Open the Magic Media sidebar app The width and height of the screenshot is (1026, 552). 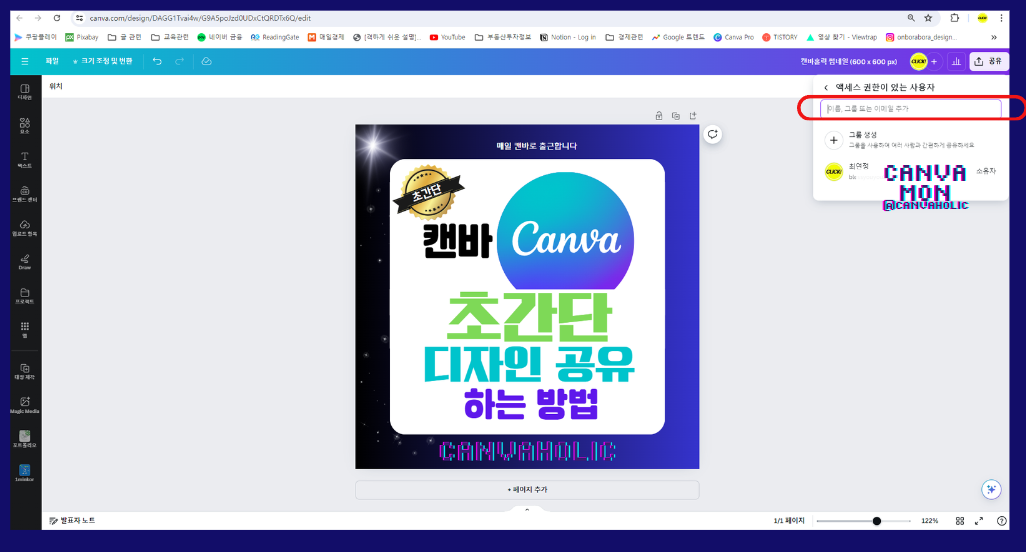coord(25,405)
